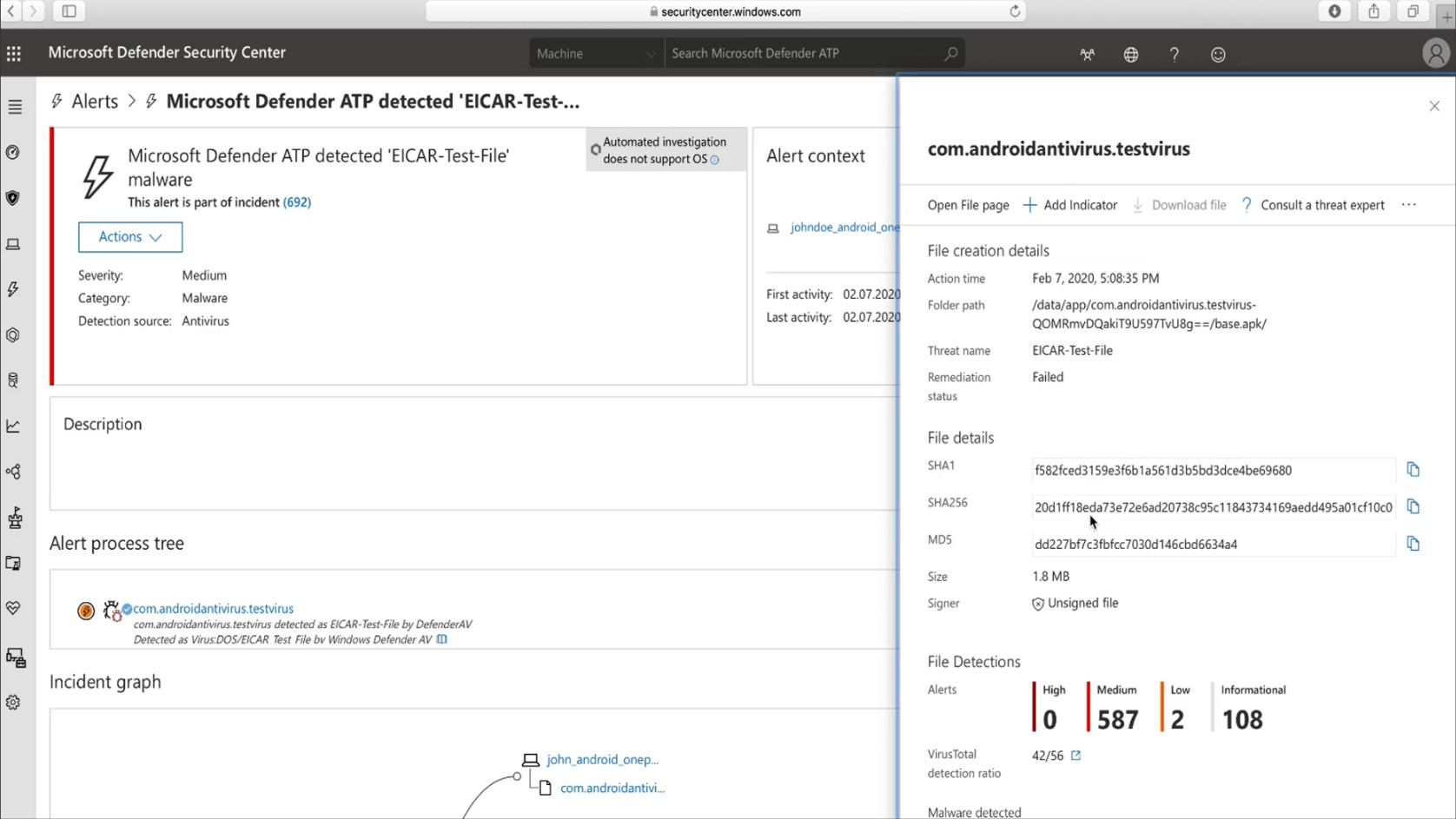Go back to Alerts breadcrumb
Viewport: 1456px width, 819px height.
pyautogui.click(x=95, y=102)
